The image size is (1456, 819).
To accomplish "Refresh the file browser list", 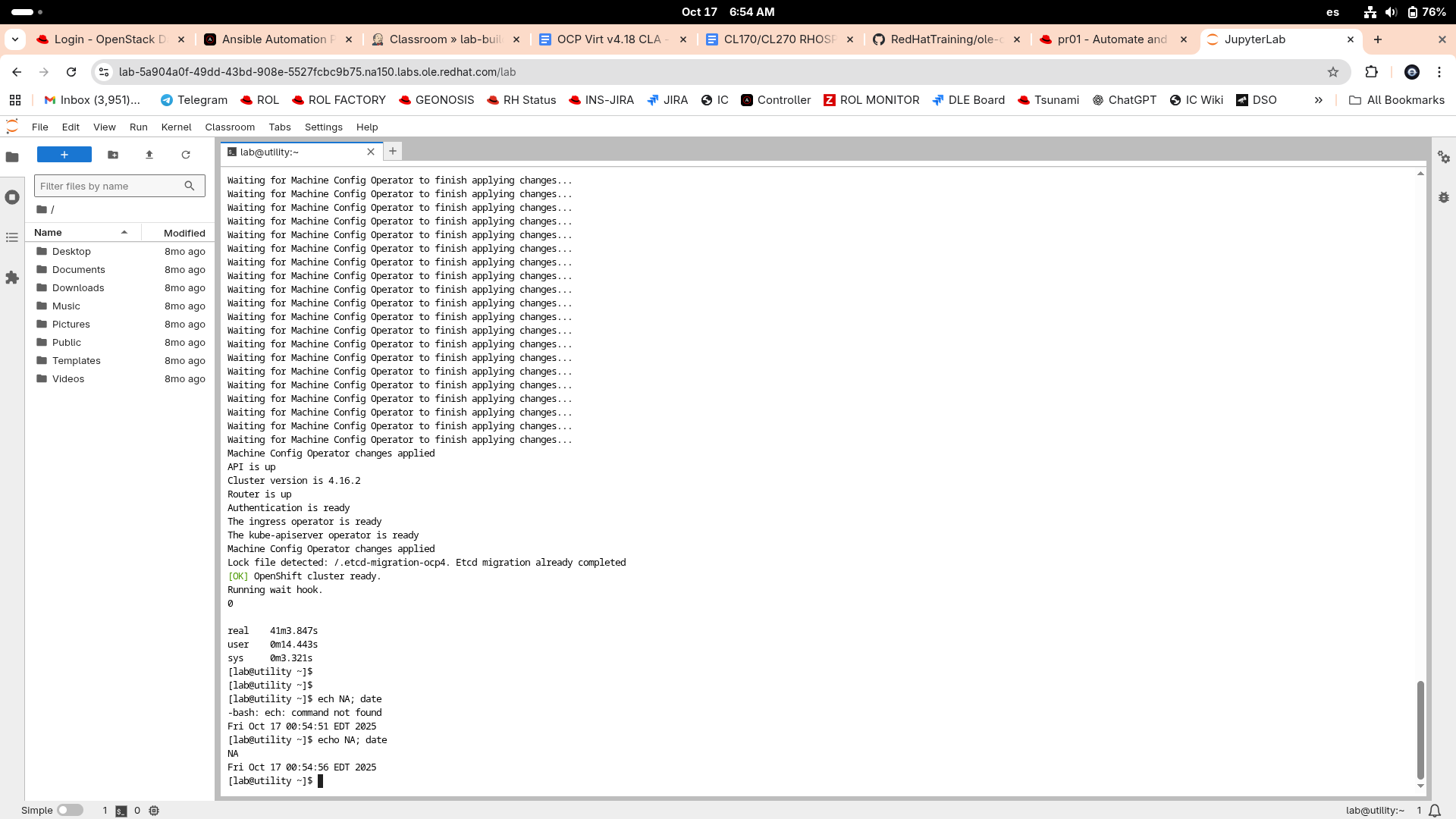I will coord(186,155).
